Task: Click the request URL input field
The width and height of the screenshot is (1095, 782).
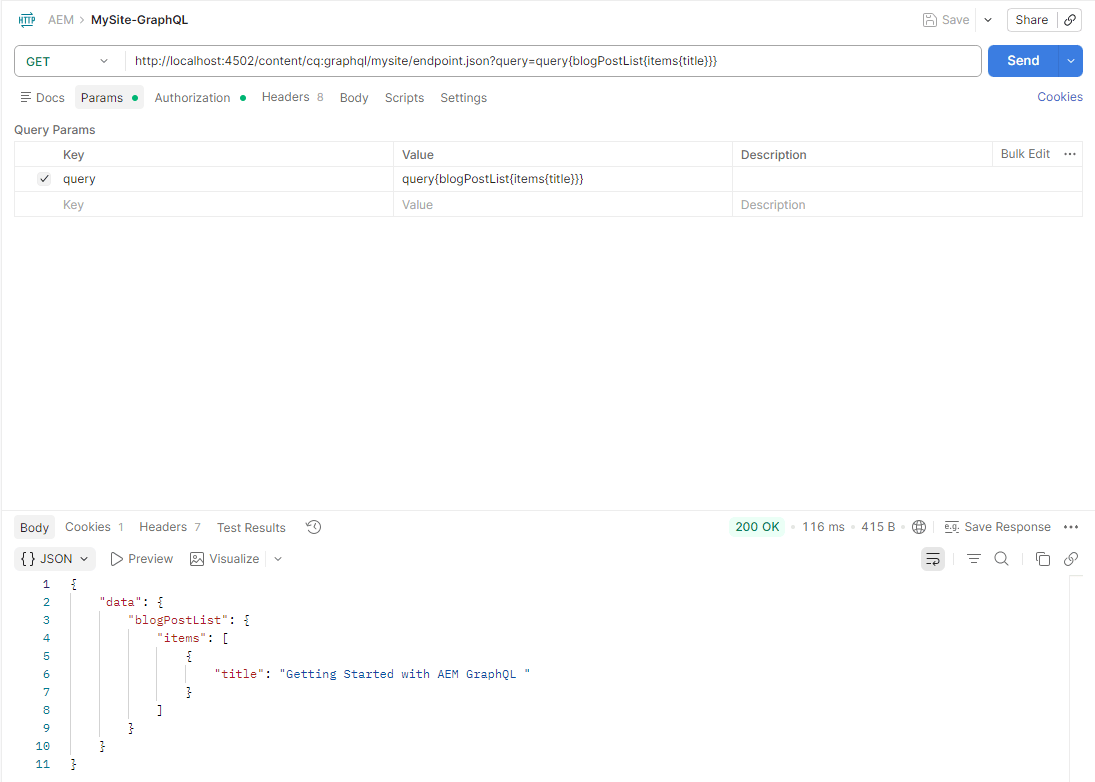Action: point(553,61)
